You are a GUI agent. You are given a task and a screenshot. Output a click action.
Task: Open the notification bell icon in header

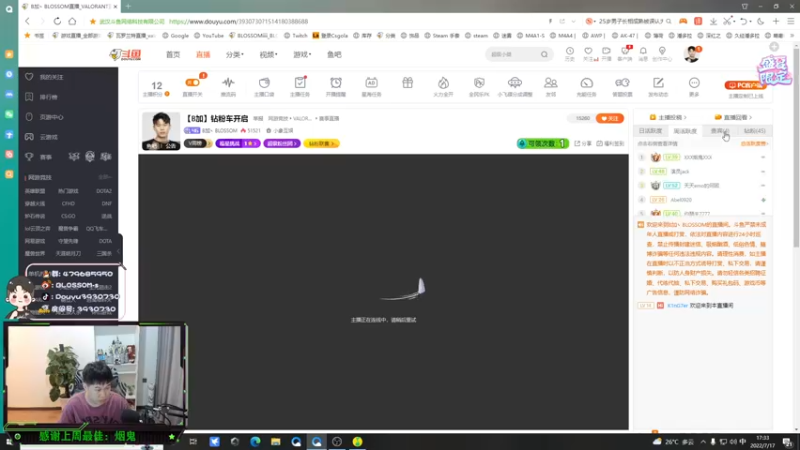pos(643,51)
